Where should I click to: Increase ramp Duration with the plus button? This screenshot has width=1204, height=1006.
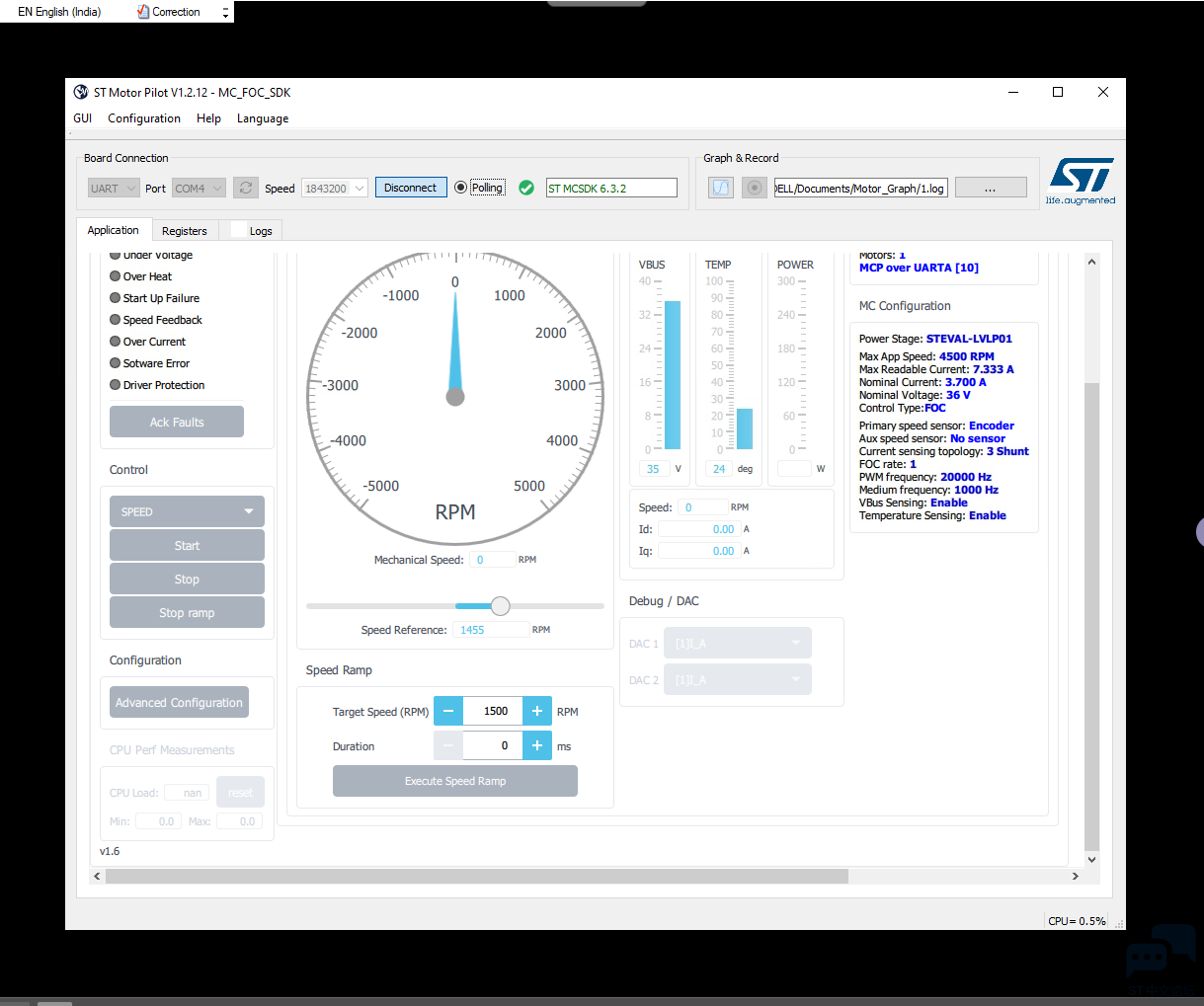[537, 745]
